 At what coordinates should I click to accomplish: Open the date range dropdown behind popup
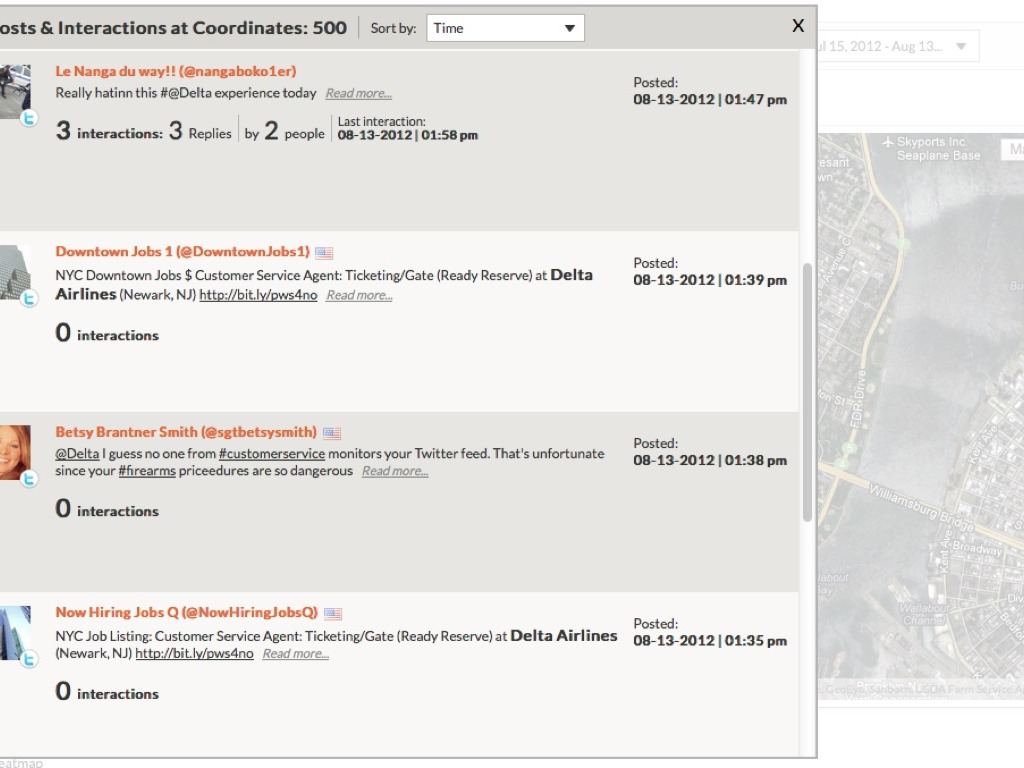[961, 46]
